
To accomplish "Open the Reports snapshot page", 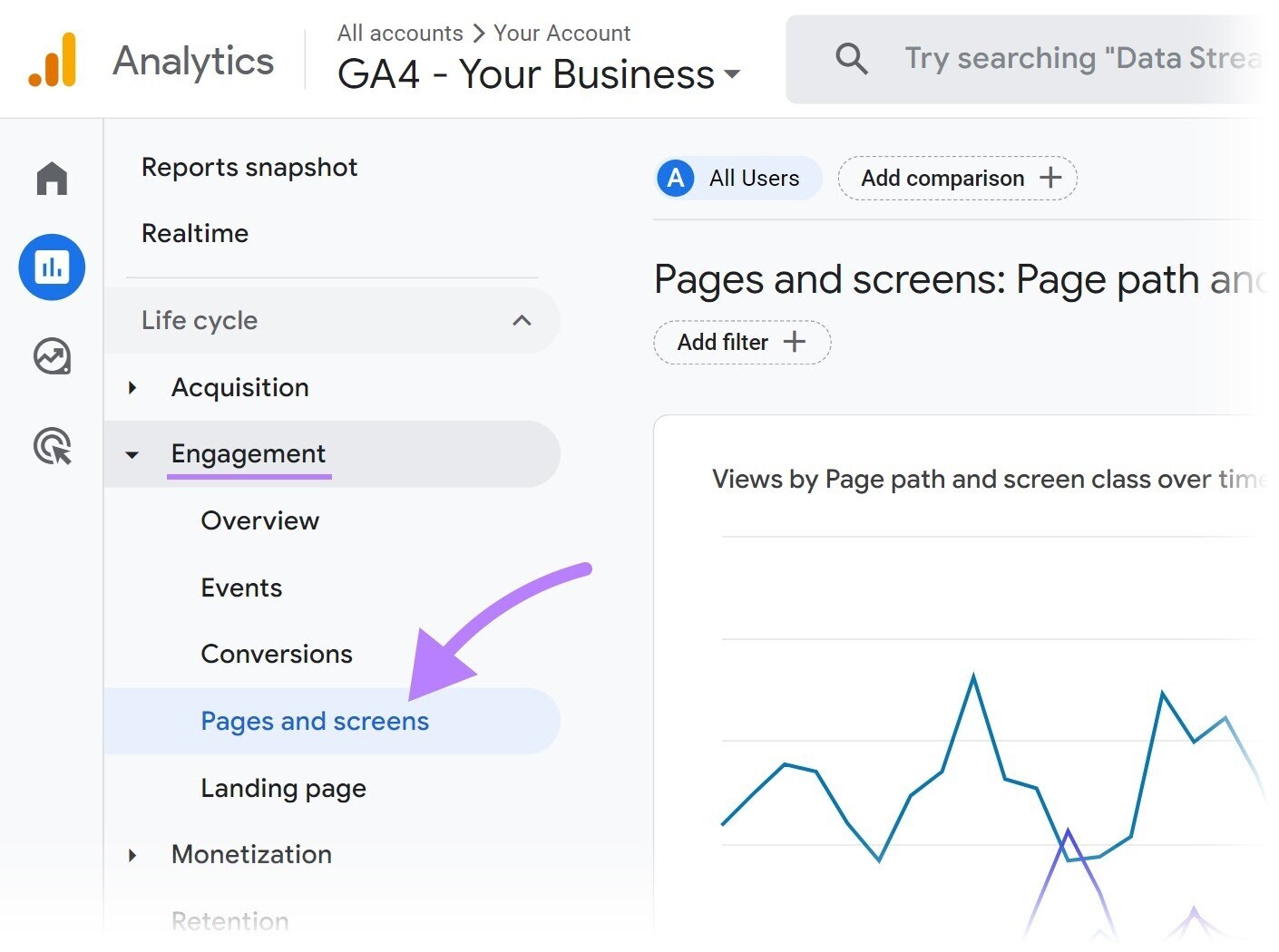I will click(249, 167).
